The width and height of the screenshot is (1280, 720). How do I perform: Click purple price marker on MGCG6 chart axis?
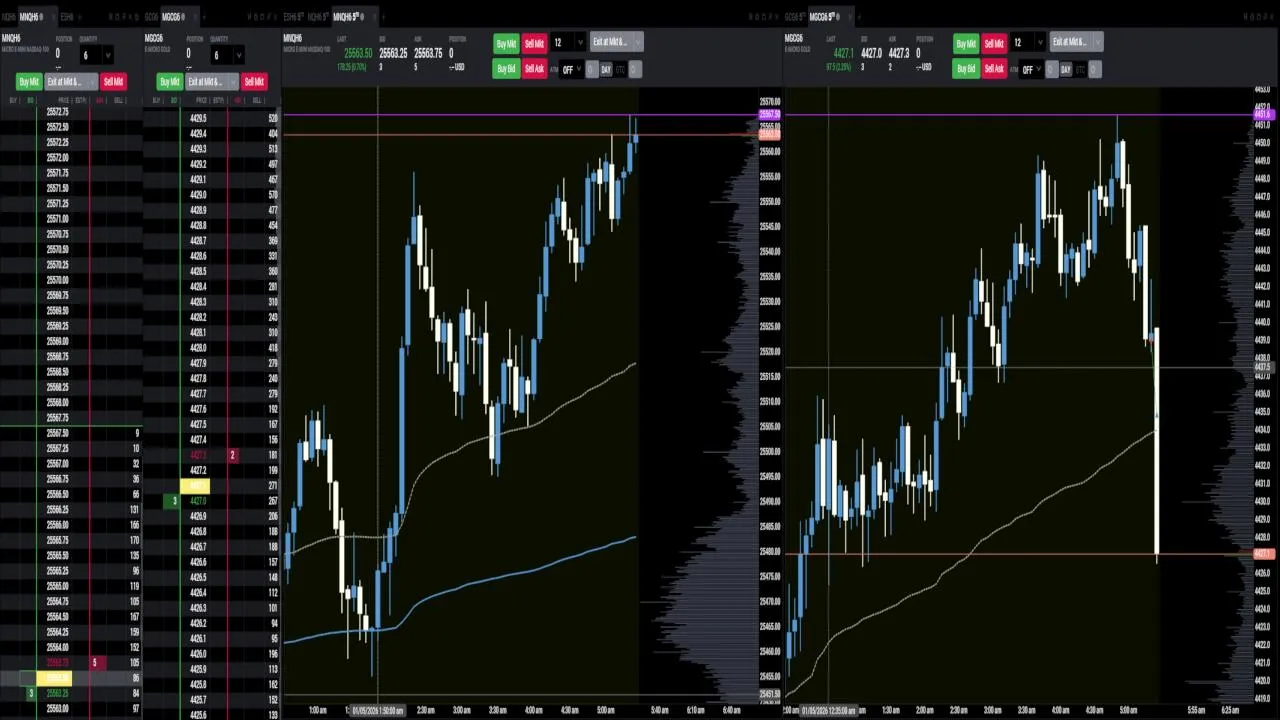click(1264, 115)
